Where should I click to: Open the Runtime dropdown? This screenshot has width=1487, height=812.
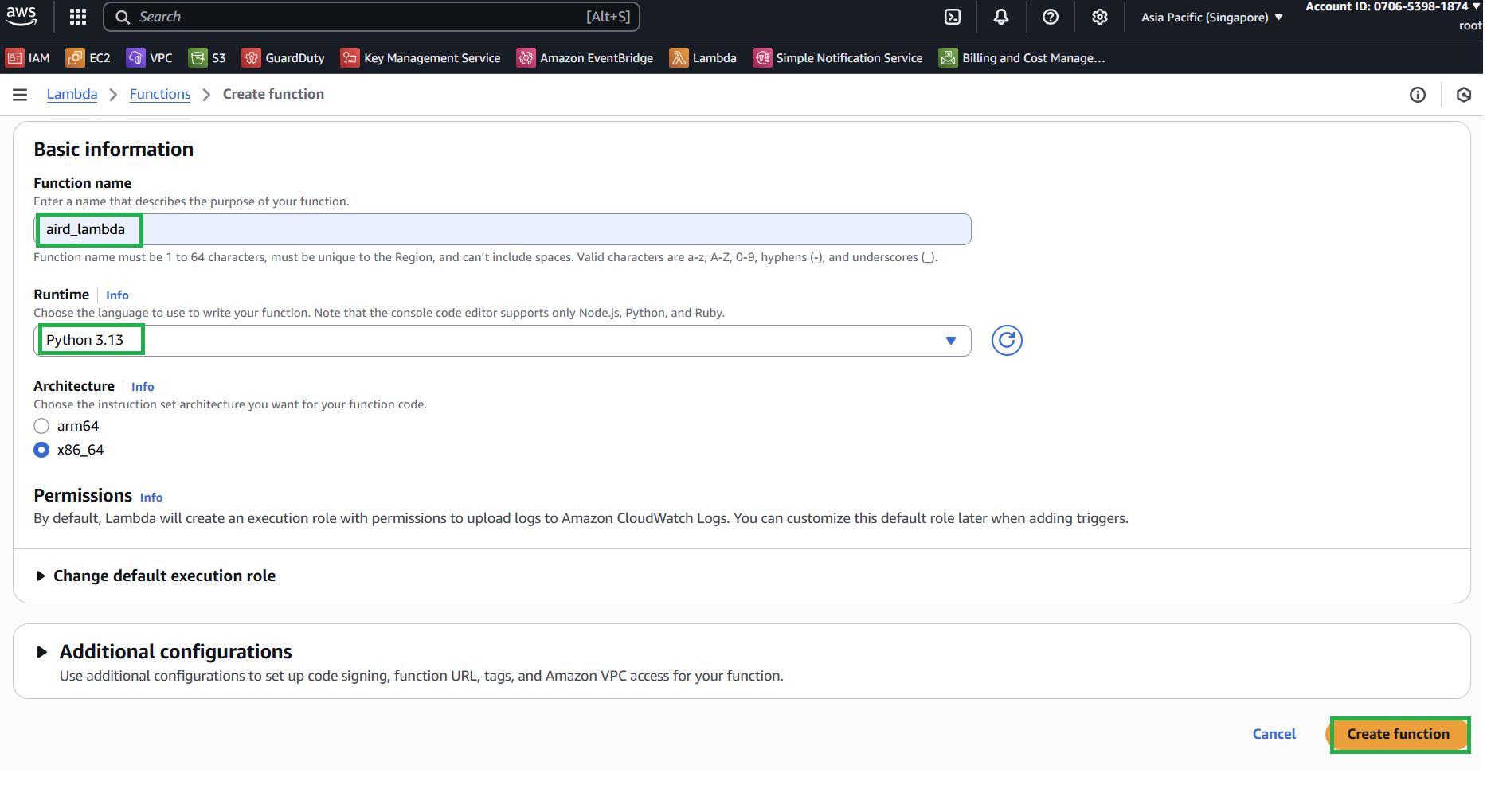pyautogui.click(x=503, y=341)
